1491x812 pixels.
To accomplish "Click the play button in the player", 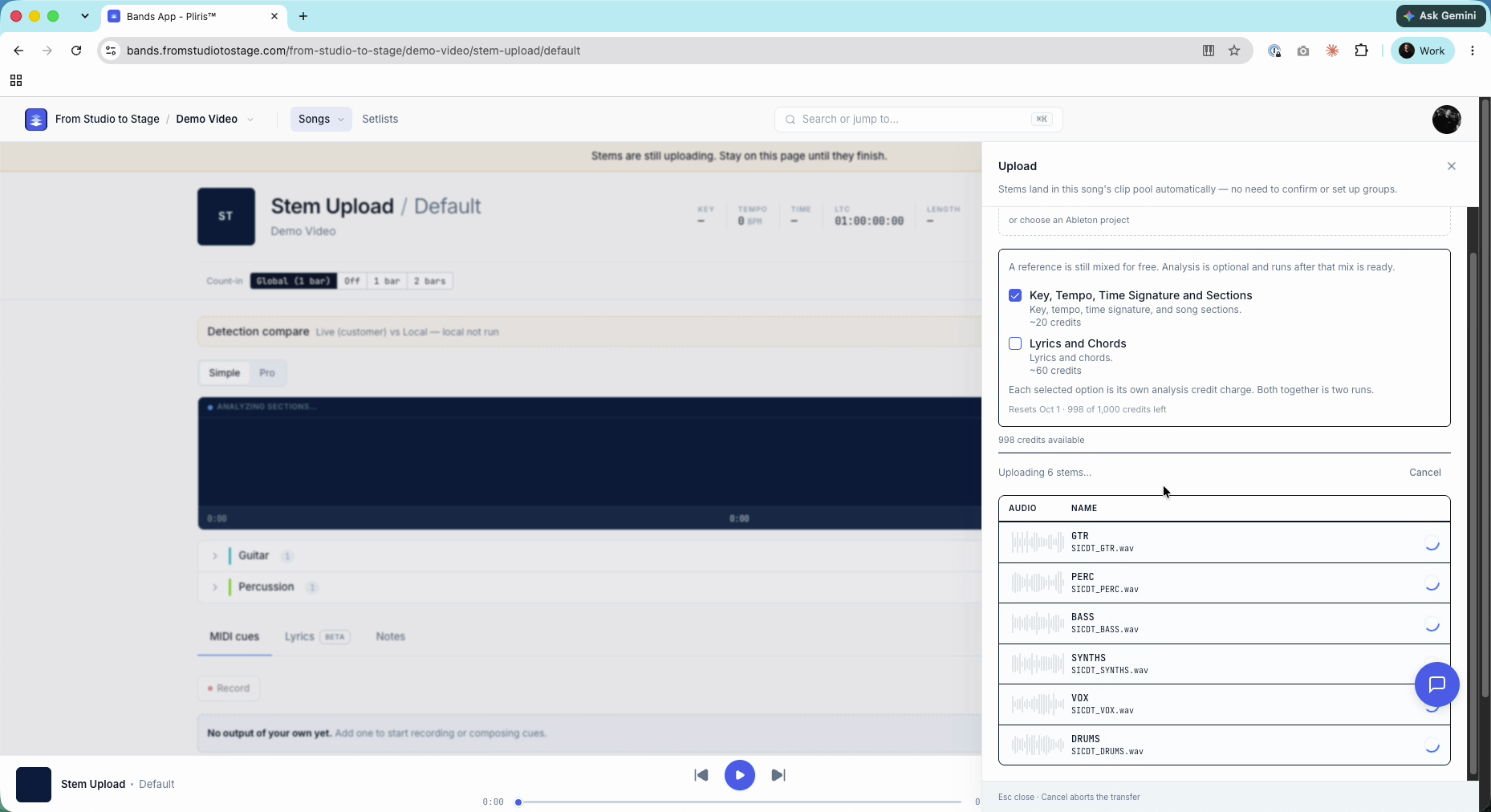I will coord(739,775).
